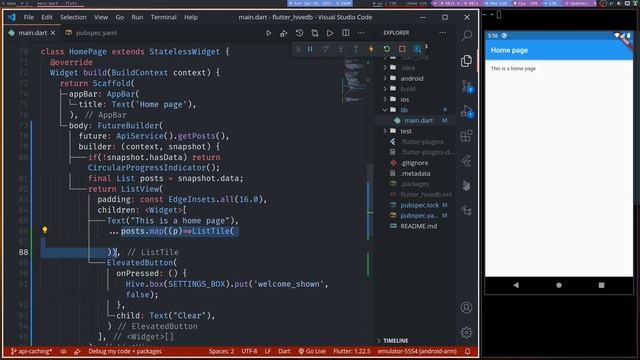
Task: Open the Terminal menu
Action: pyautogui.click(x=164, y=17)
